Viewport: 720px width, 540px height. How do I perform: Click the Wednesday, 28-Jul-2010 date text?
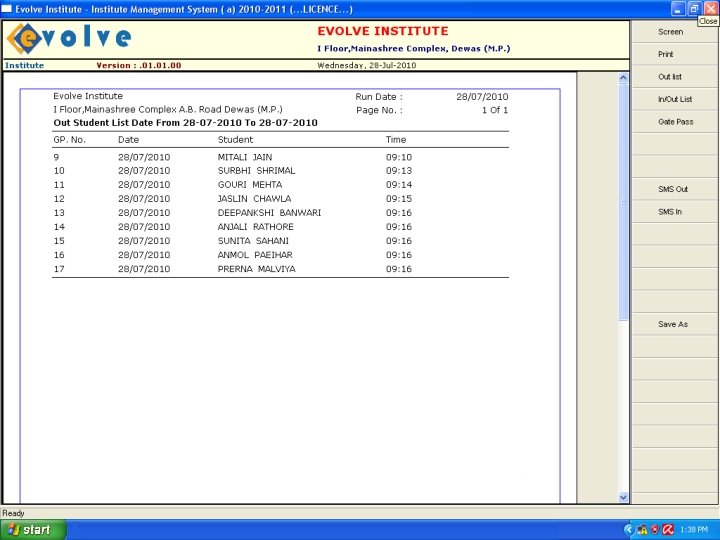click(366, 65)
